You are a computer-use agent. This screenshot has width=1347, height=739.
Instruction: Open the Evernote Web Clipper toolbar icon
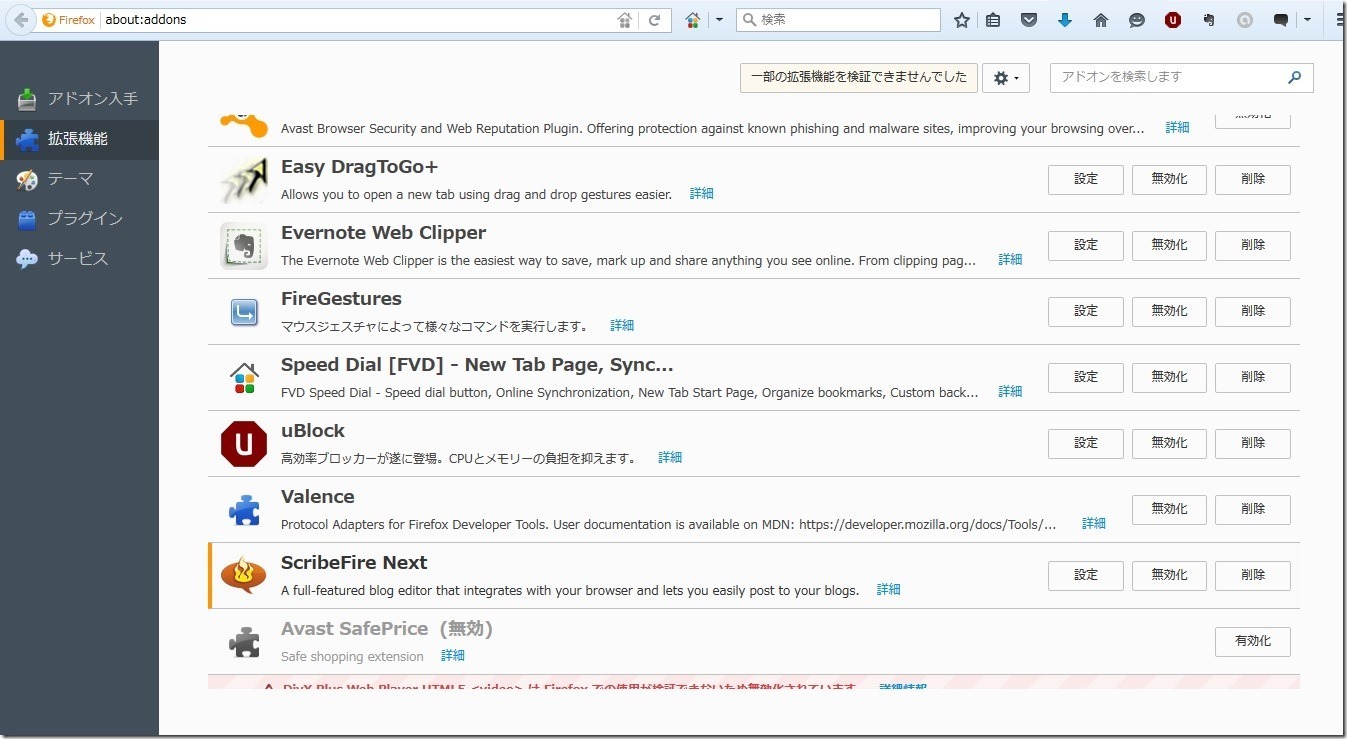click(1209, 20)
